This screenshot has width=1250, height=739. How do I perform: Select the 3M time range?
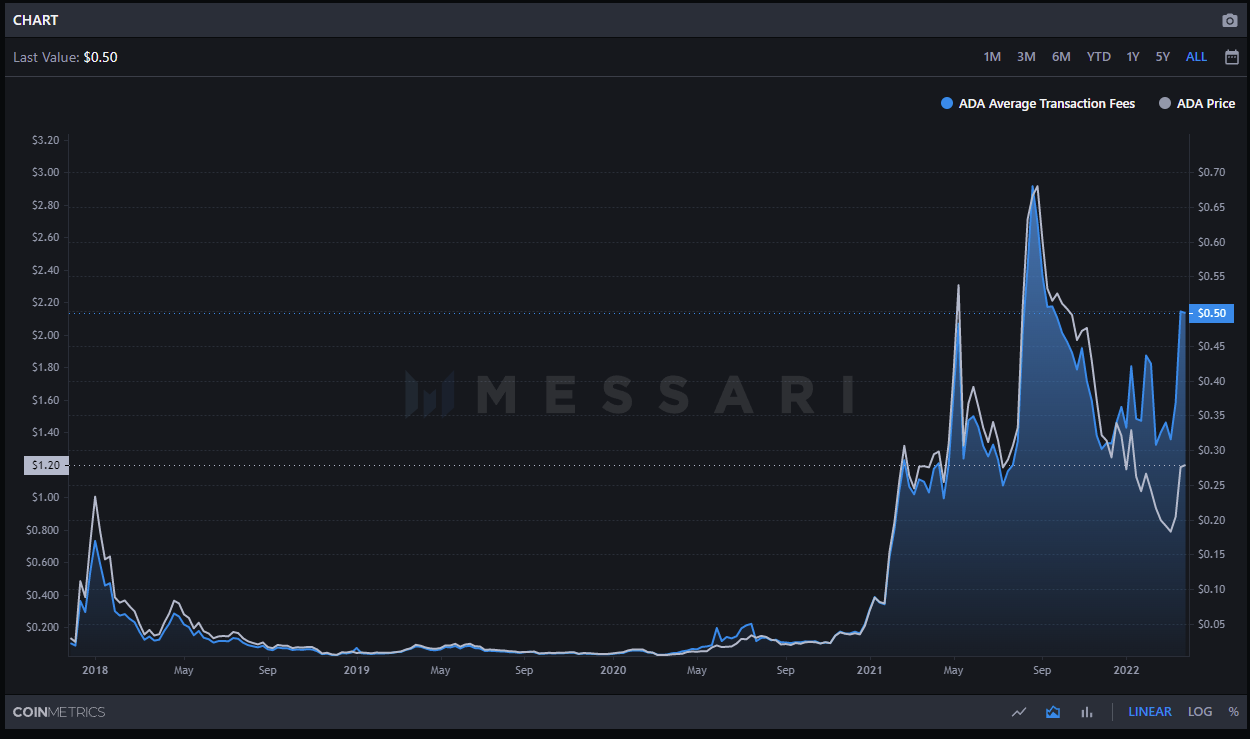pos(1026,57)
